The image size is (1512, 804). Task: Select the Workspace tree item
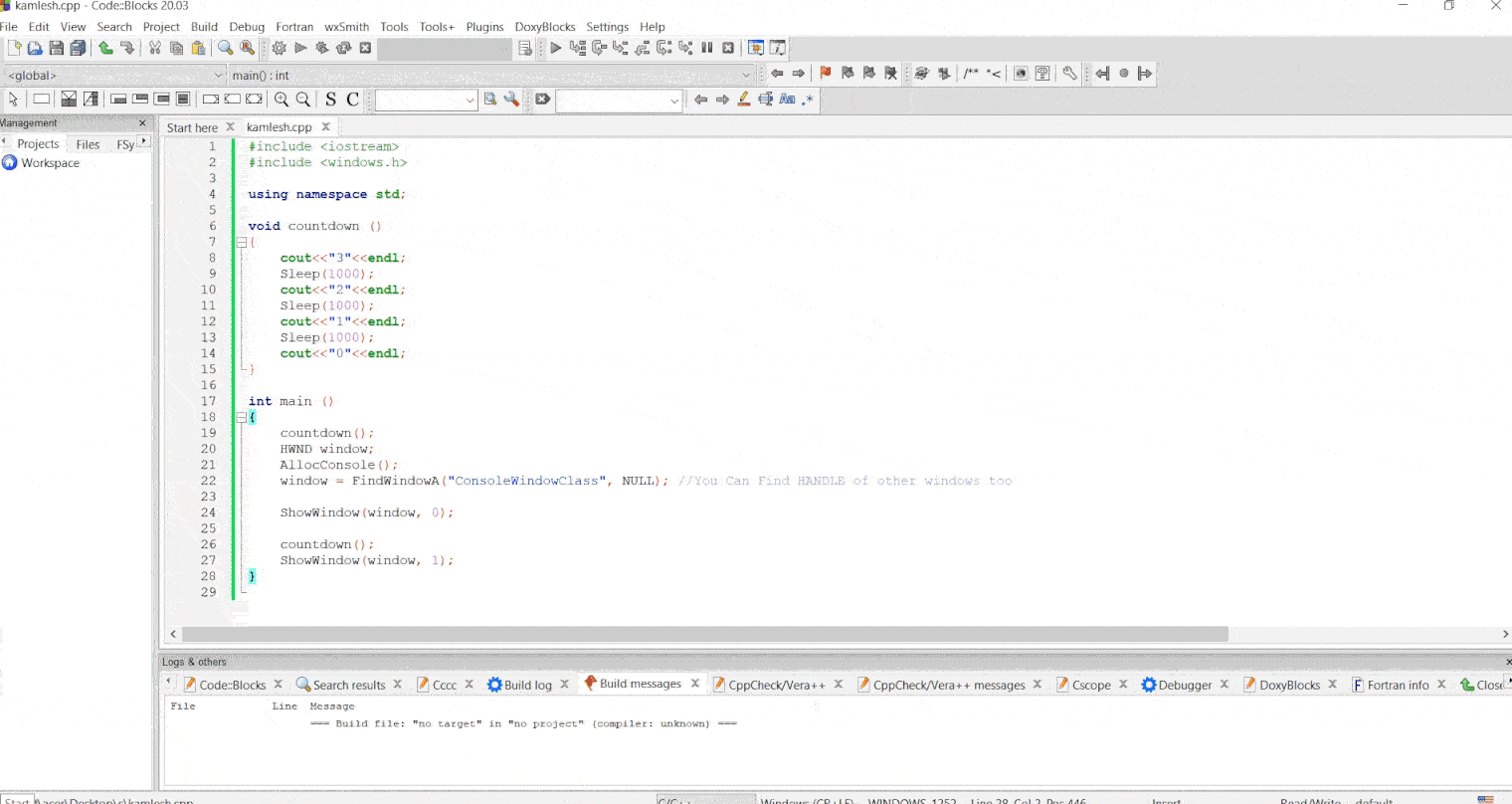click(50, 163)
